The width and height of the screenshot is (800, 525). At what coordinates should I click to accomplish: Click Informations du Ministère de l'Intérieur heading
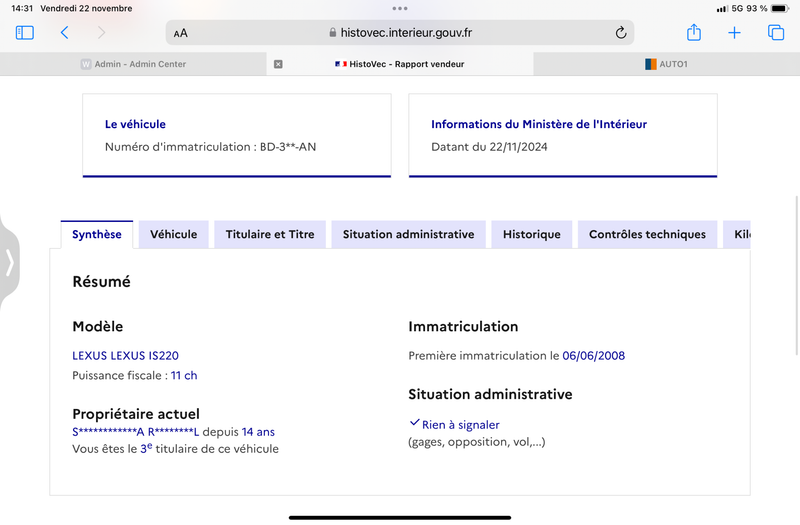(539, 124)
